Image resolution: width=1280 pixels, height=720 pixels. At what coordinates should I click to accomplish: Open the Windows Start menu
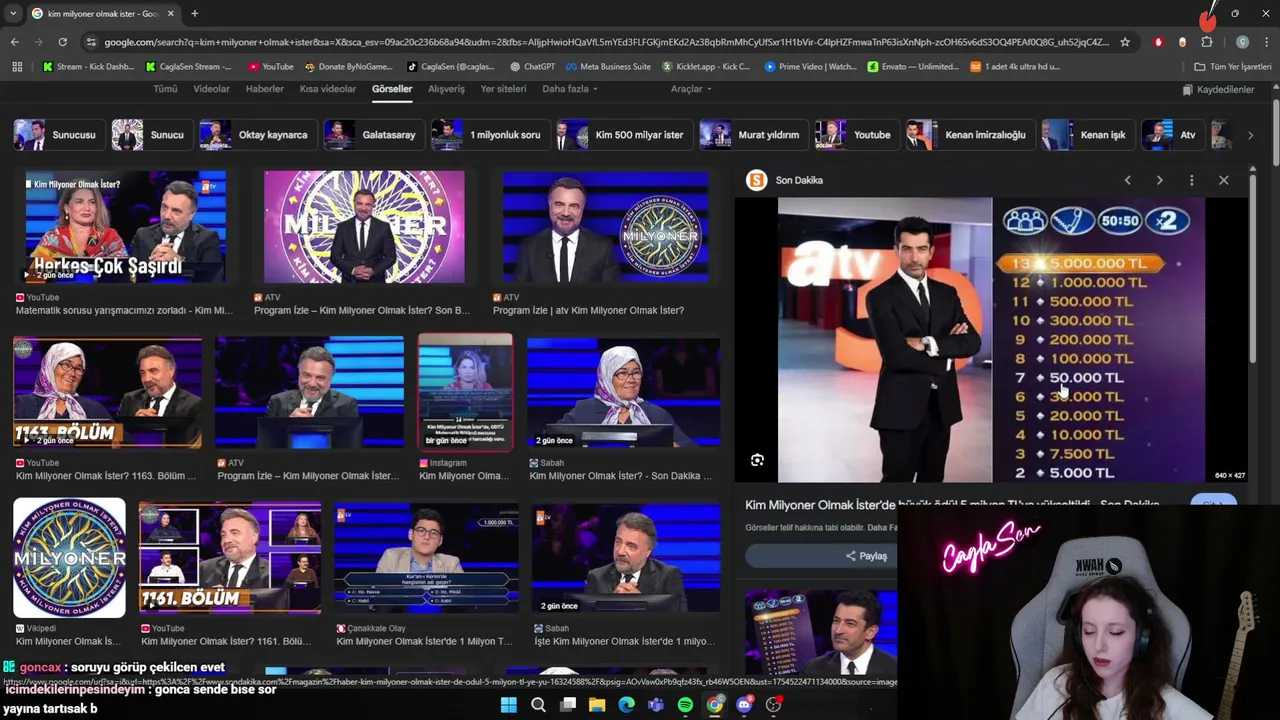point(508,705)
